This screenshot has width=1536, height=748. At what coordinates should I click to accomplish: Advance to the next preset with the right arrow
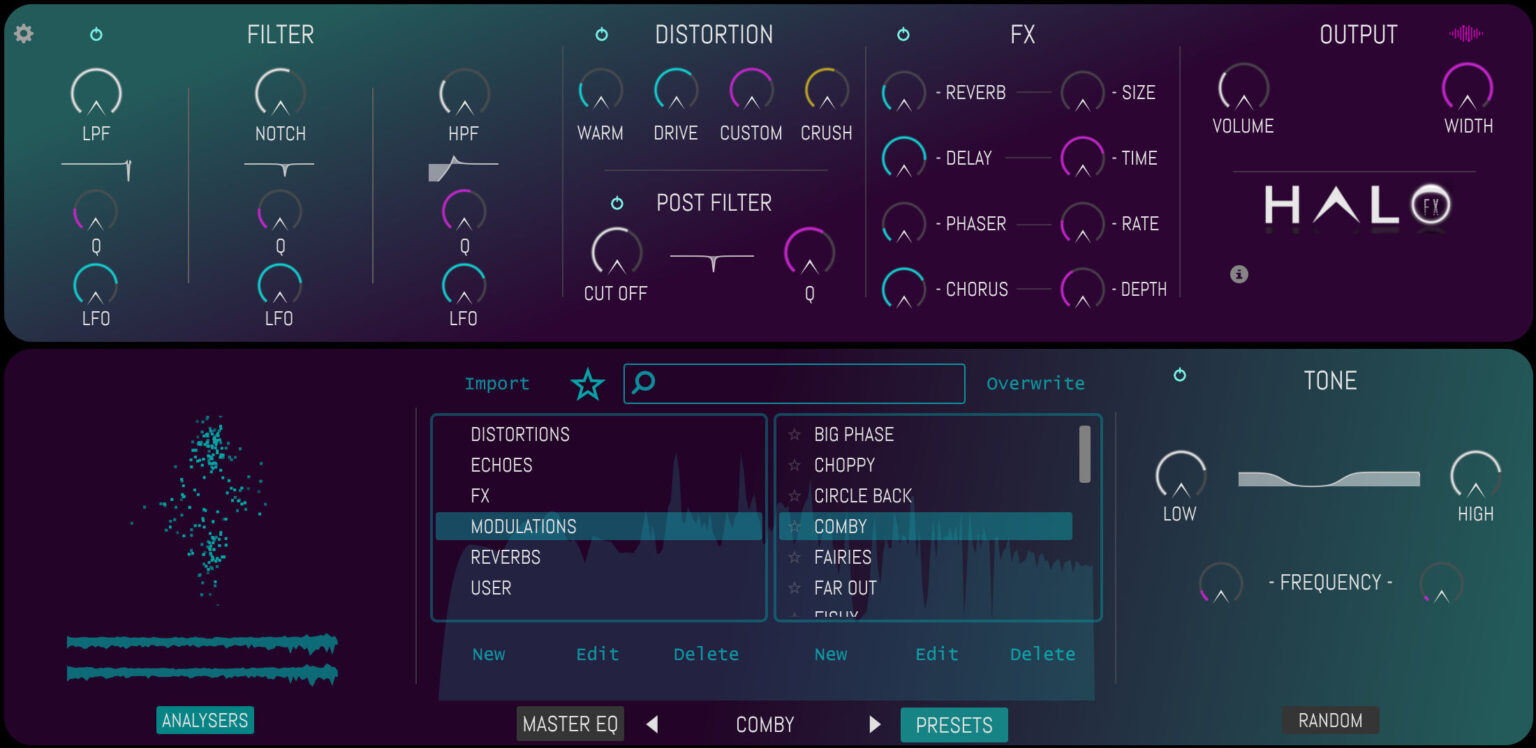(x=875, y=724)
